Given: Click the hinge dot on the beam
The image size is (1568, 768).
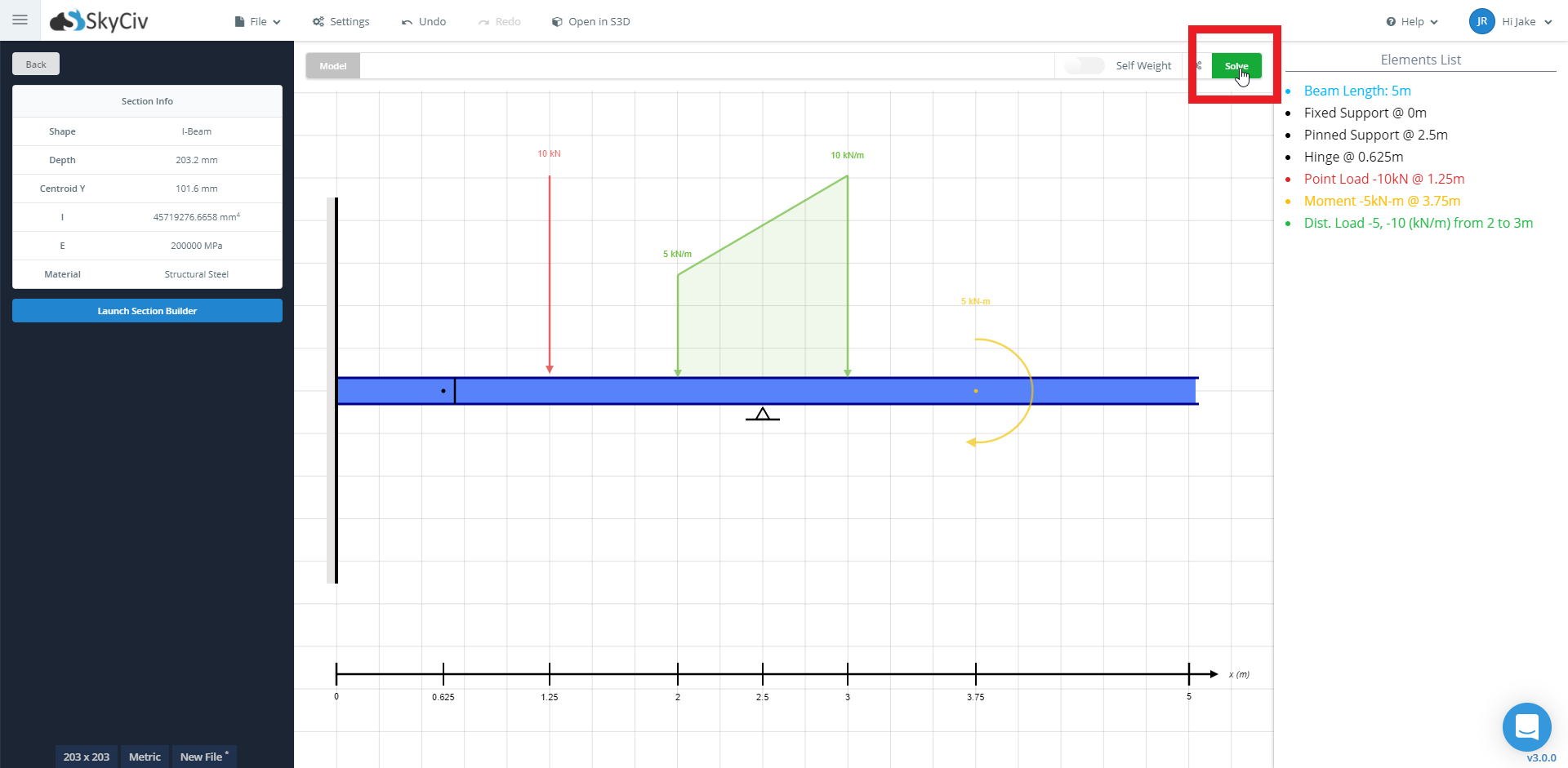Looking at the screenshot, I should coord(443,391).
